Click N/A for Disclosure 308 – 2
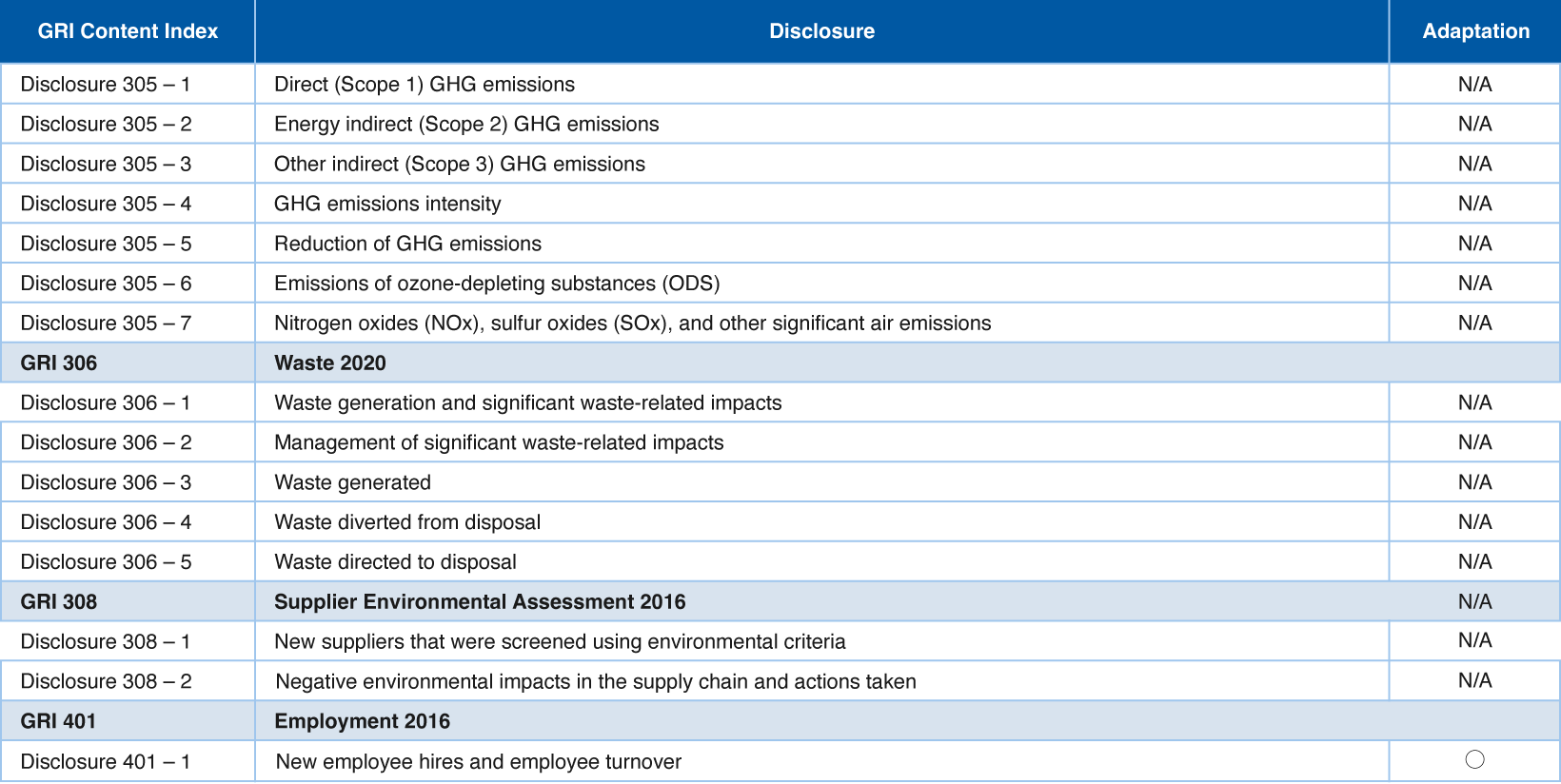The width and height of the screenshot is (1561, 784). pyautogui.click(x=1475, y=680)
